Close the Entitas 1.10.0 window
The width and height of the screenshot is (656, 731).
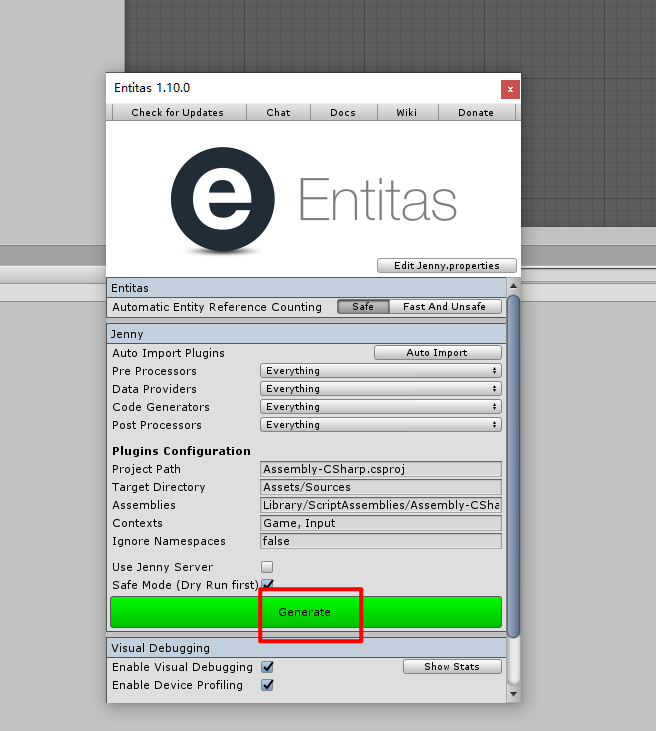click(x=510, y=90)
